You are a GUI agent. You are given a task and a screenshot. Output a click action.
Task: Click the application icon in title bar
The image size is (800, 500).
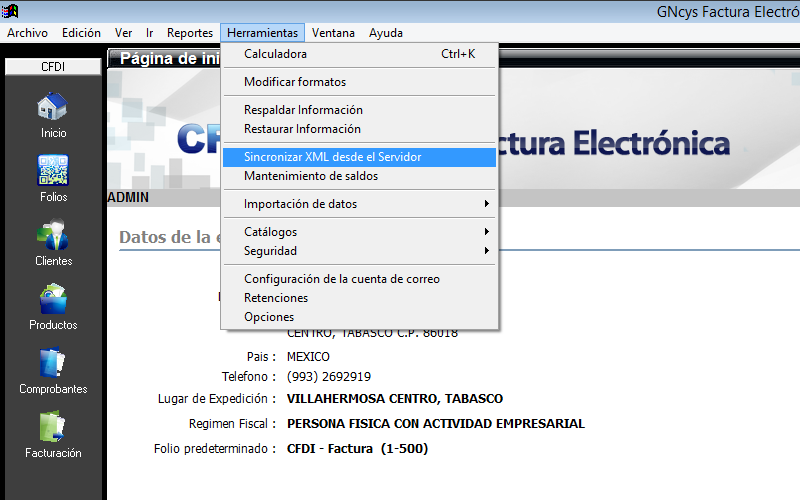click(x=10, y=10)
